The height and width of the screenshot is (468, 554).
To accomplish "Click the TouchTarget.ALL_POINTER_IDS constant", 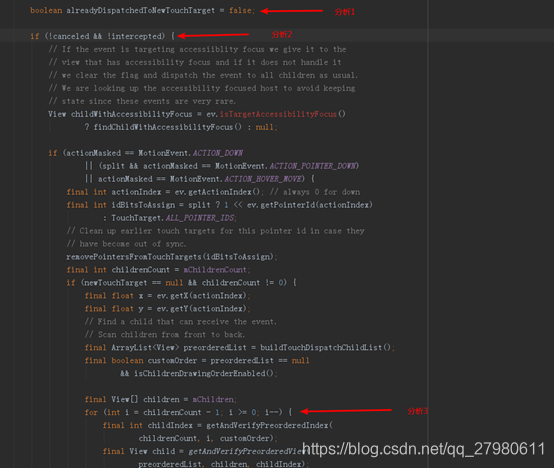I will [x=173, y=218].
